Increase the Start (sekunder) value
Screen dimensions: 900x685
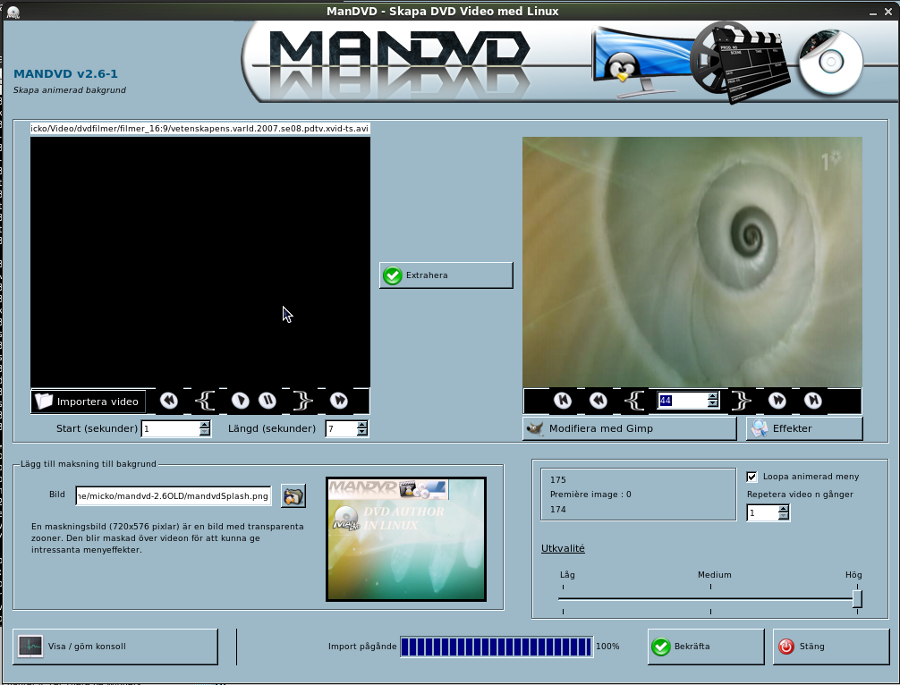click(x=205, y=425)
